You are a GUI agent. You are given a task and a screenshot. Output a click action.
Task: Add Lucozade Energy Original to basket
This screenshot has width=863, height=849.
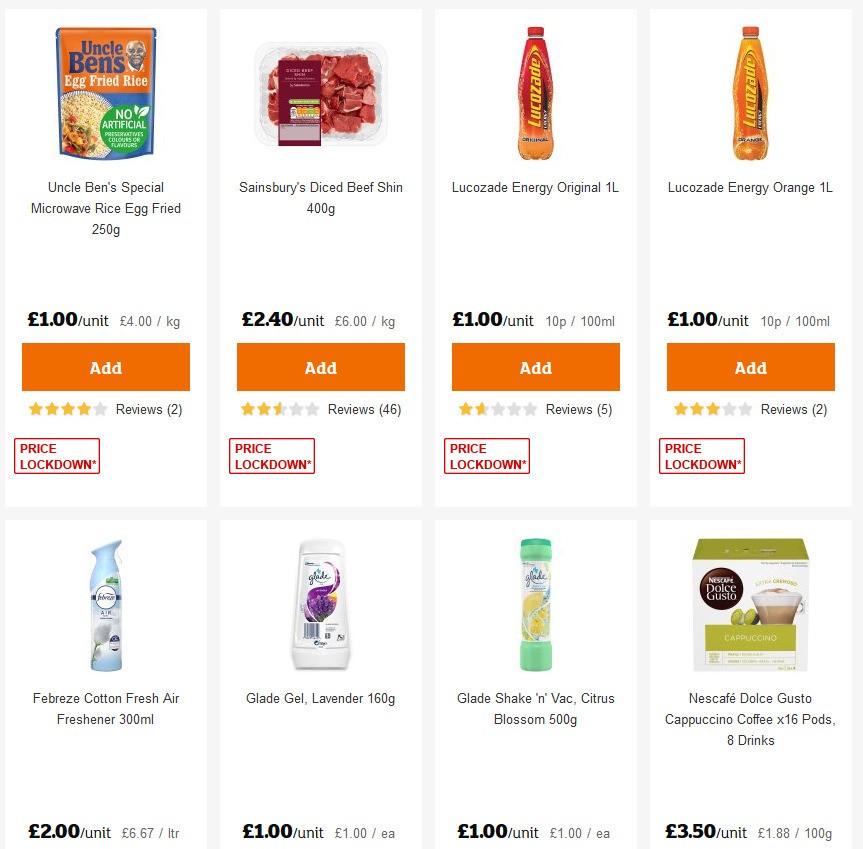pos(535,367)
